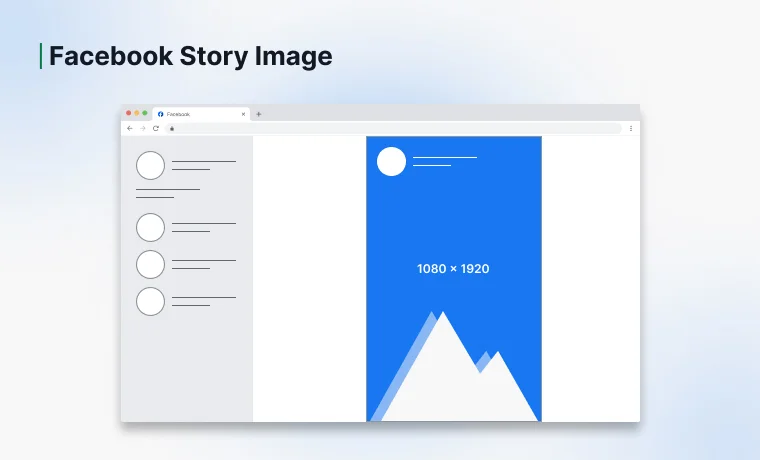Open a new tab with plus button
Screen dimensions: 760x460
pyautogui.click(x=258, y=114)
